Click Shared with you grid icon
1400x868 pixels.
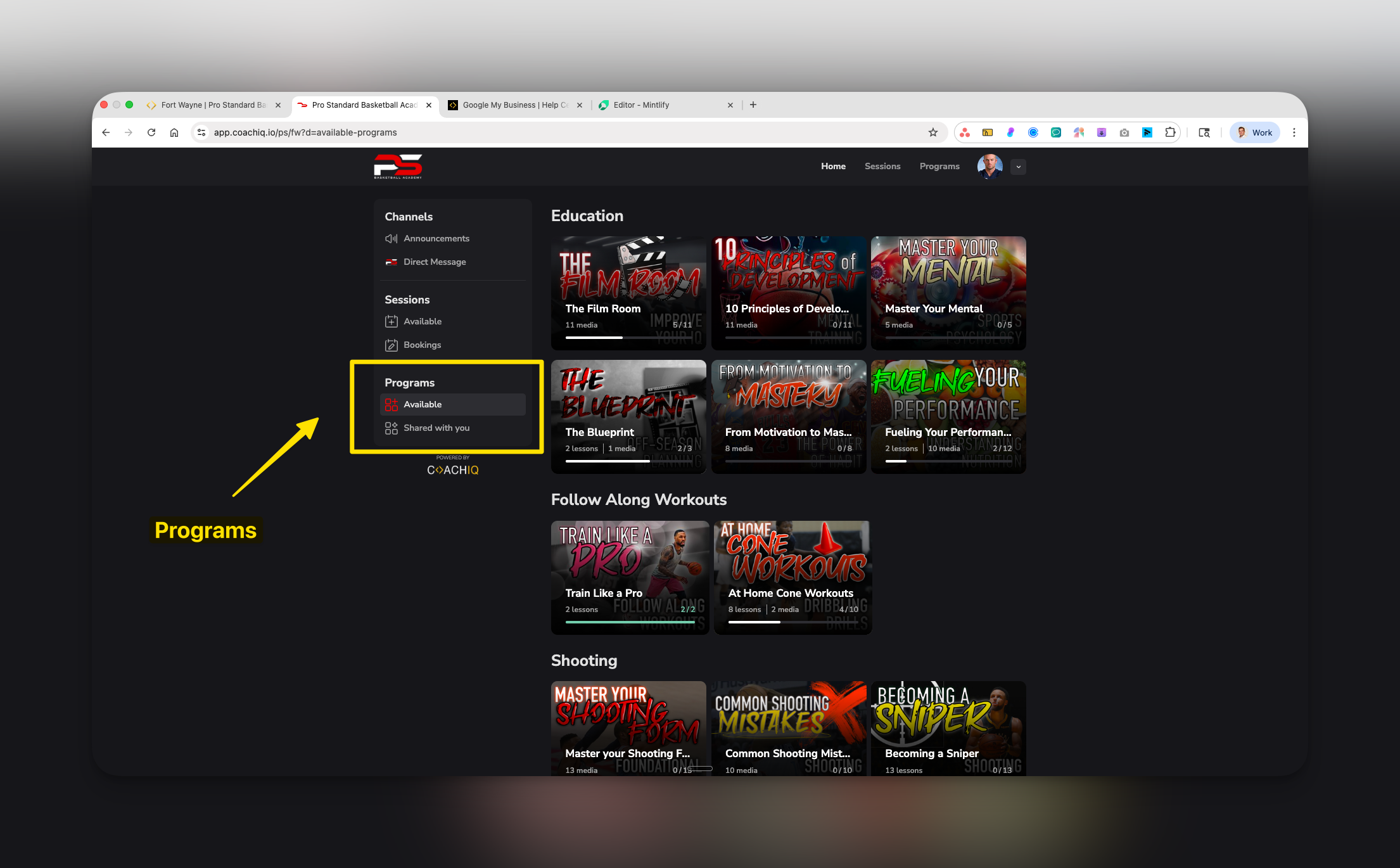coord(391,428)
